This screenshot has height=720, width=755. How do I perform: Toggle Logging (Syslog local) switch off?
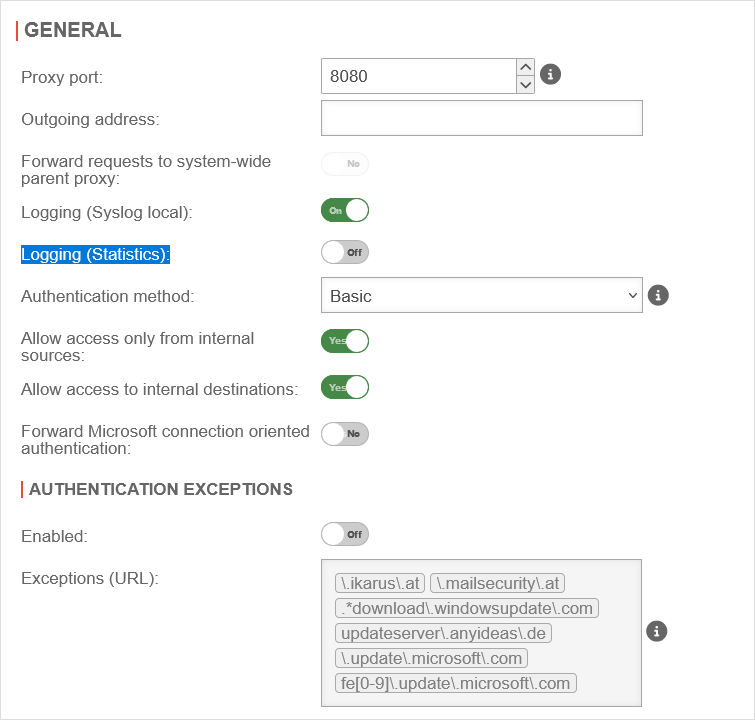[x=345, y=210]
